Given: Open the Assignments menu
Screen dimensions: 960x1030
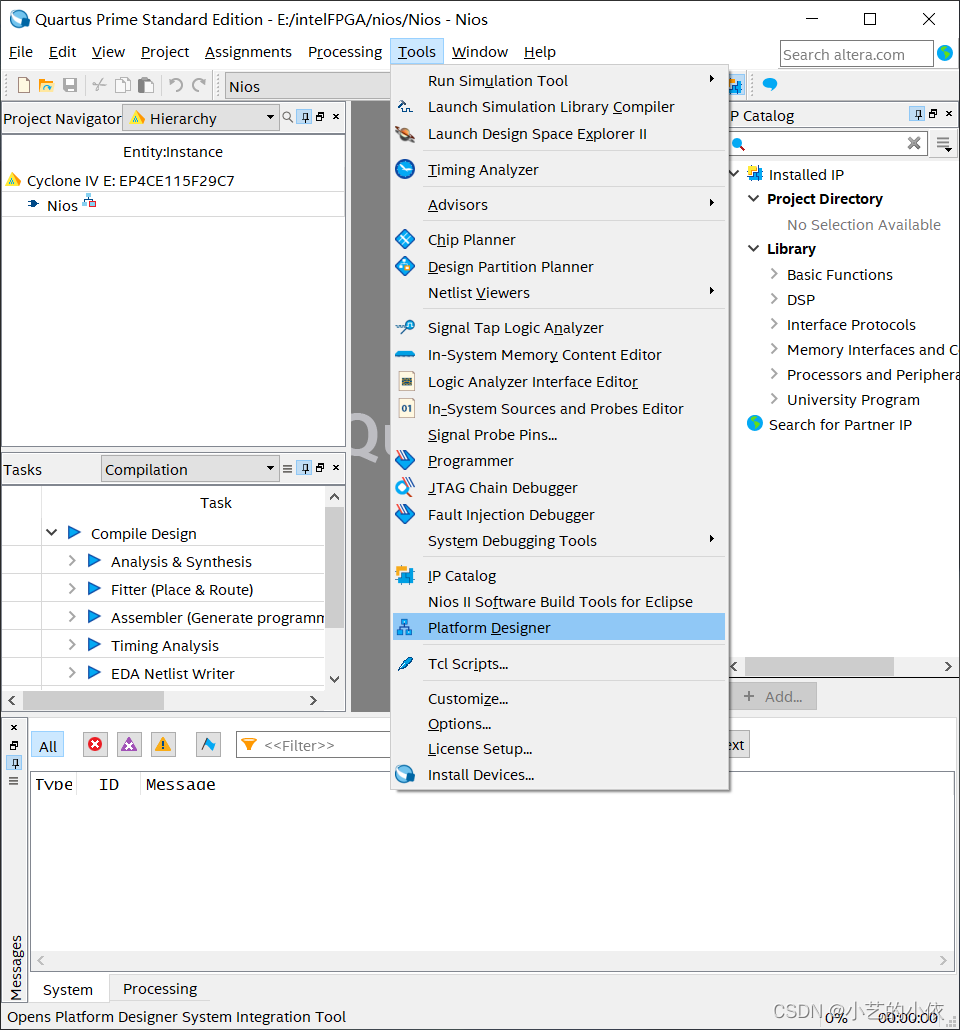Looking at the screenshot, I should pyautogui.click(x=248, y=52).
